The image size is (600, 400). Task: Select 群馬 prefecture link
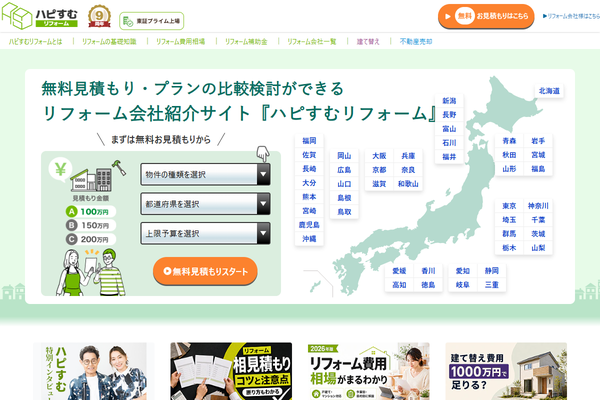[509, 234]
